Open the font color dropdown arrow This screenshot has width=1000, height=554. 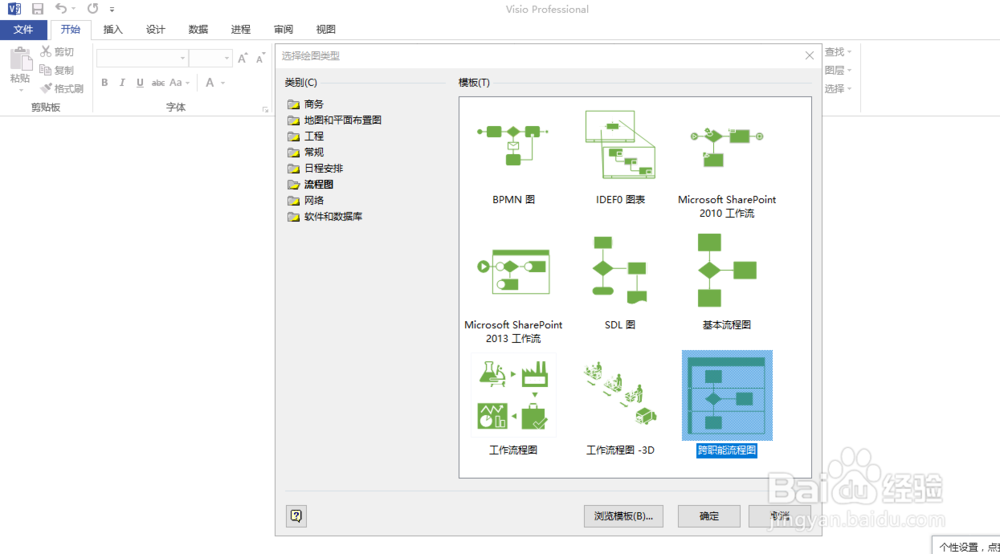tap(223, 83)
